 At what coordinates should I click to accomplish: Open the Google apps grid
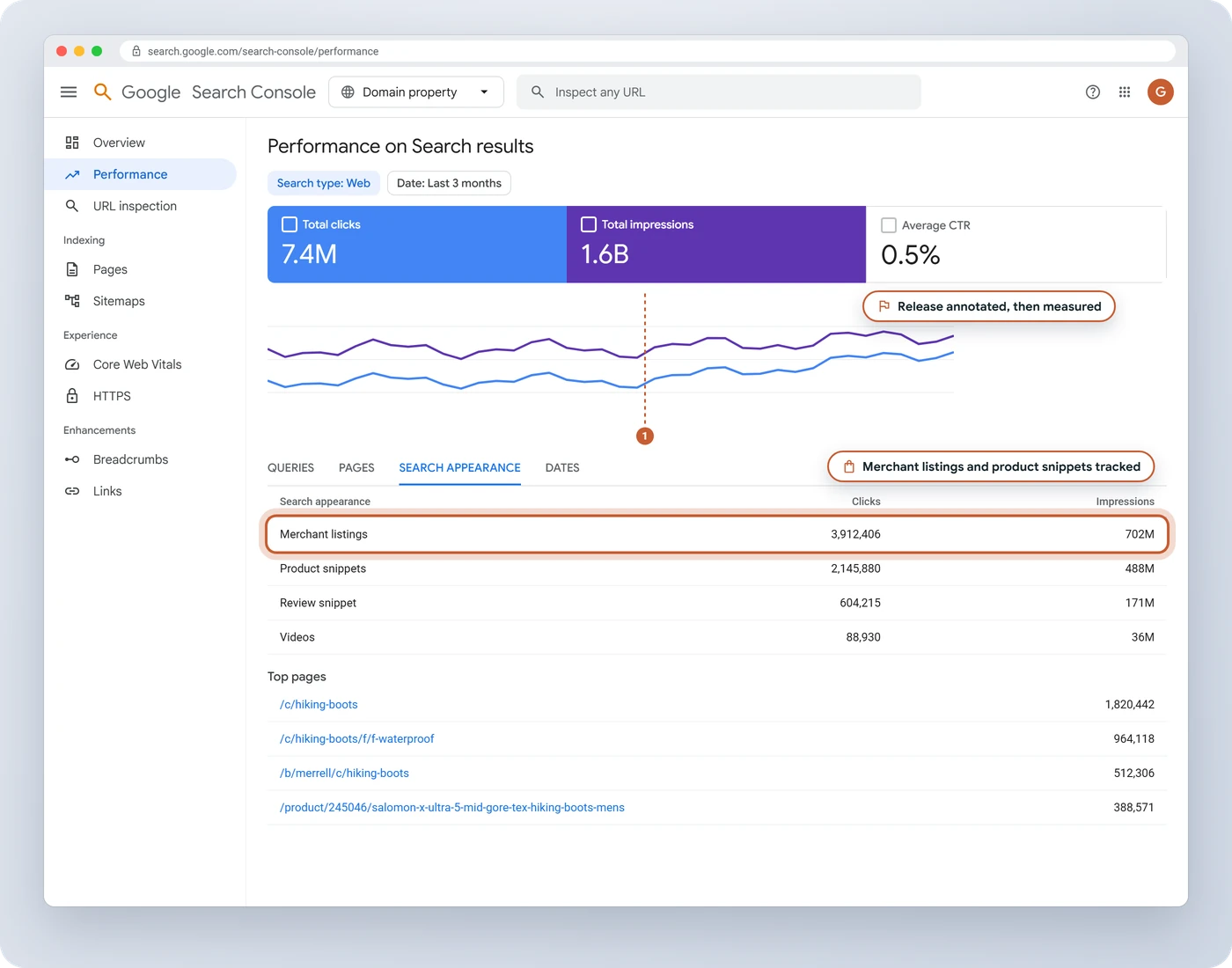(1125, 92)
